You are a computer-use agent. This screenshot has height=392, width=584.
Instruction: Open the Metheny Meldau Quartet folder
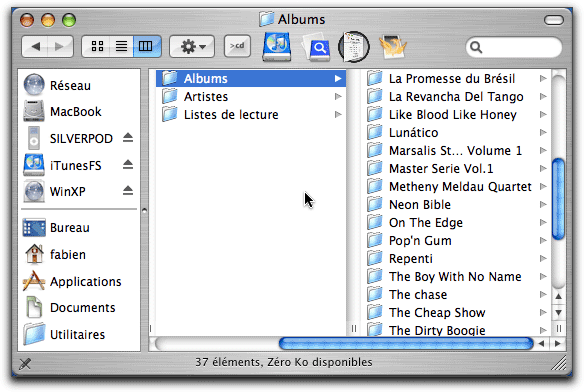click(457, 186)
